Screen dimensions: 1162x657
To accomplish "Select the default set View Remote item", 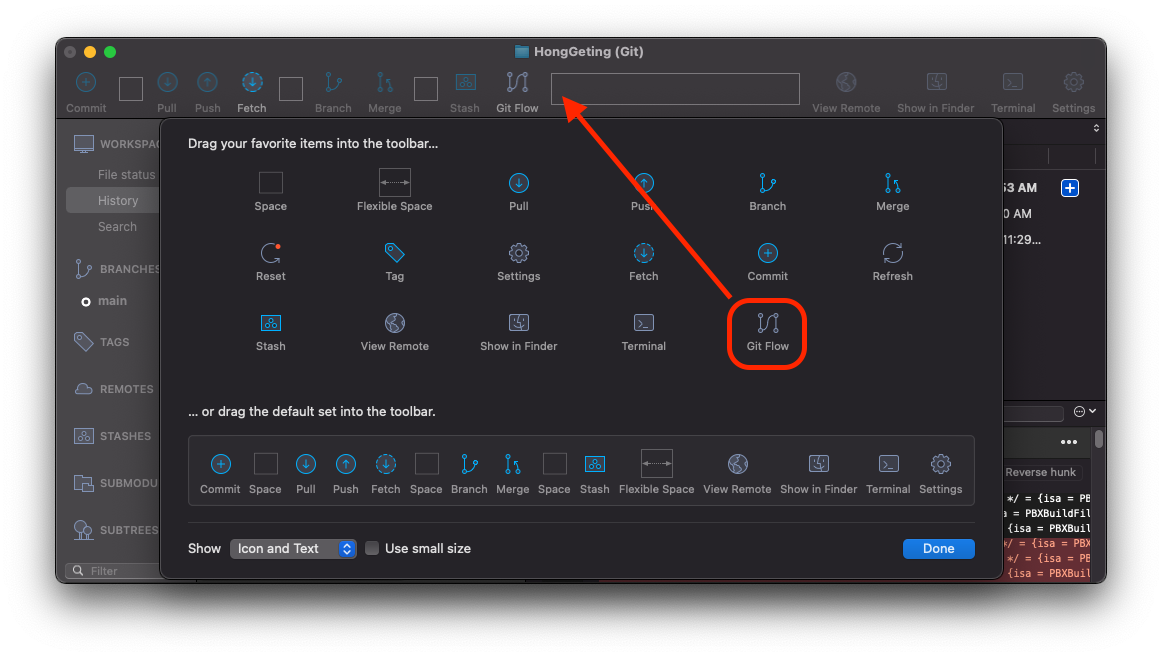I will tap(737, 473).
